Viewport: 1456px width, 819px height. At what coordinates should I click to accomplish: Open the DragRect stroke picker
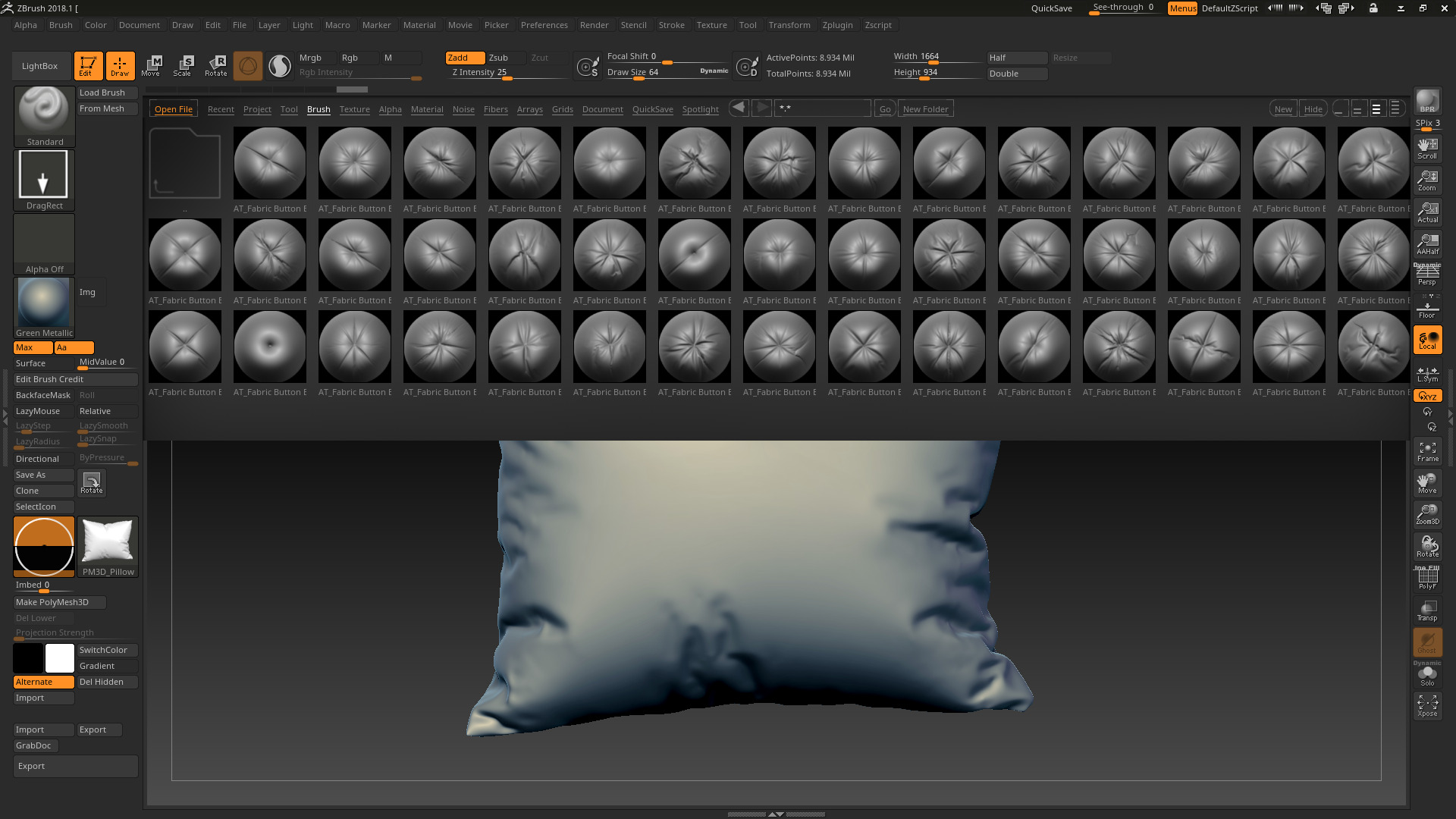44,180
